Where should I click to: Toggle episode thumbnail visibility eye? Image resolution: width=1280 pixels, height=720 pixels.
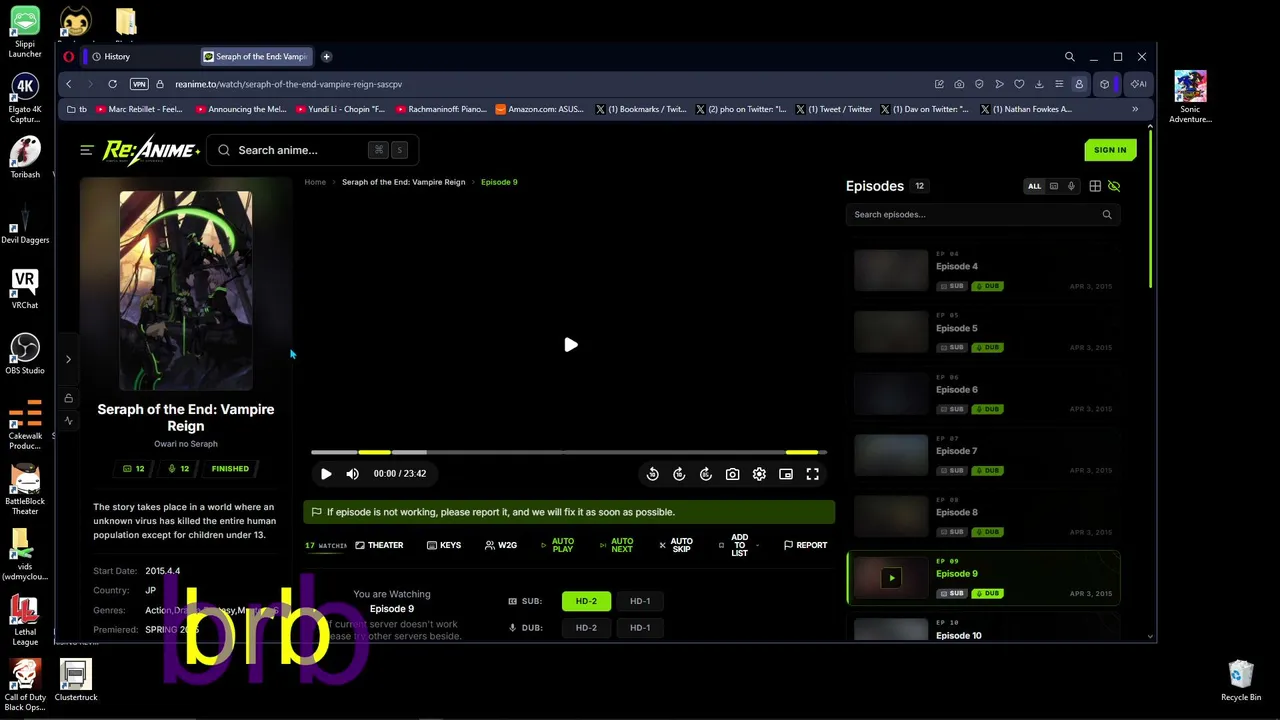coord(1114,186)
